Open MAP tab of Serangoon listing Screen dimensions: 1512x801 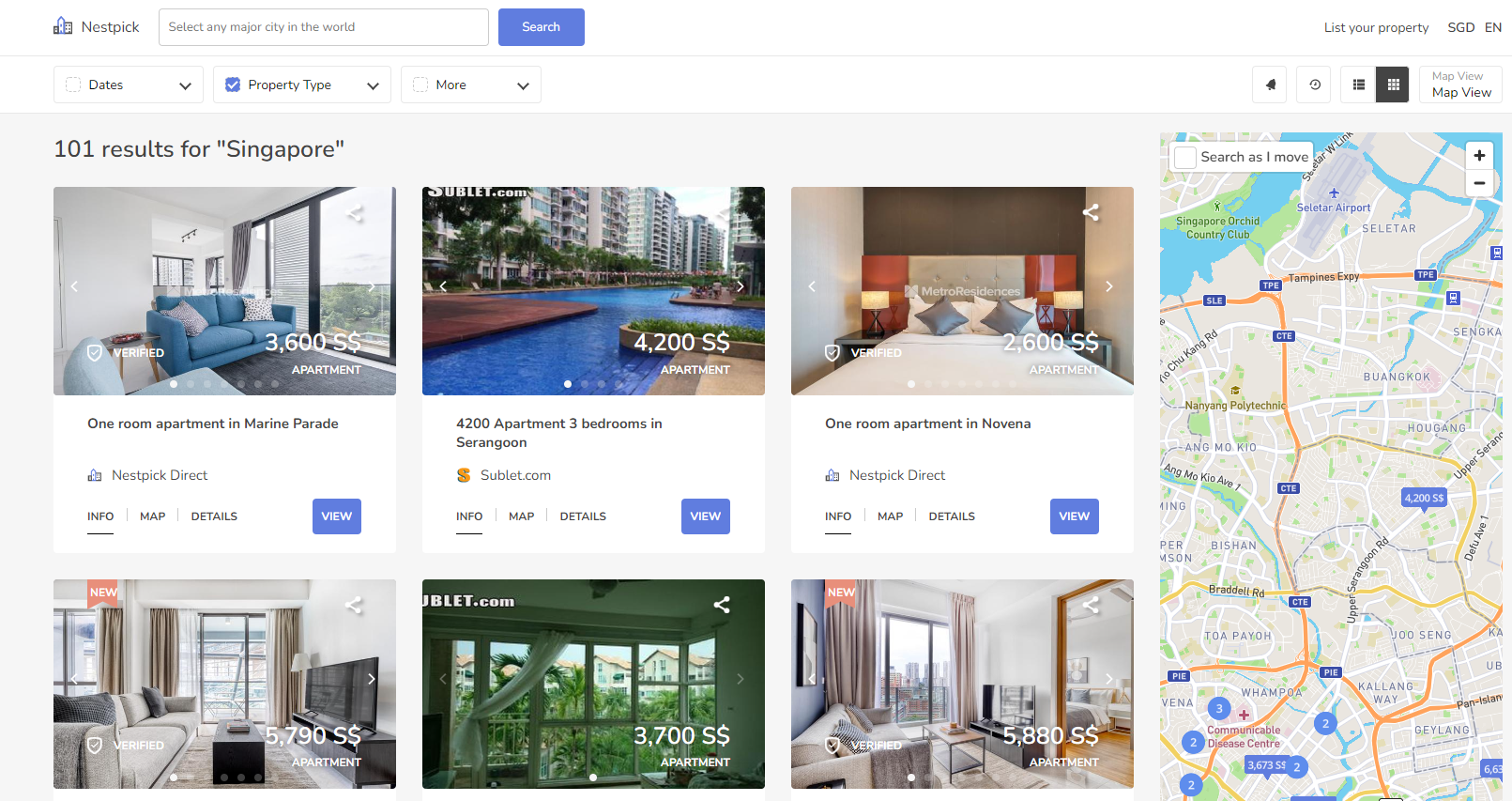pyautogui.click(x=522, y=516)
